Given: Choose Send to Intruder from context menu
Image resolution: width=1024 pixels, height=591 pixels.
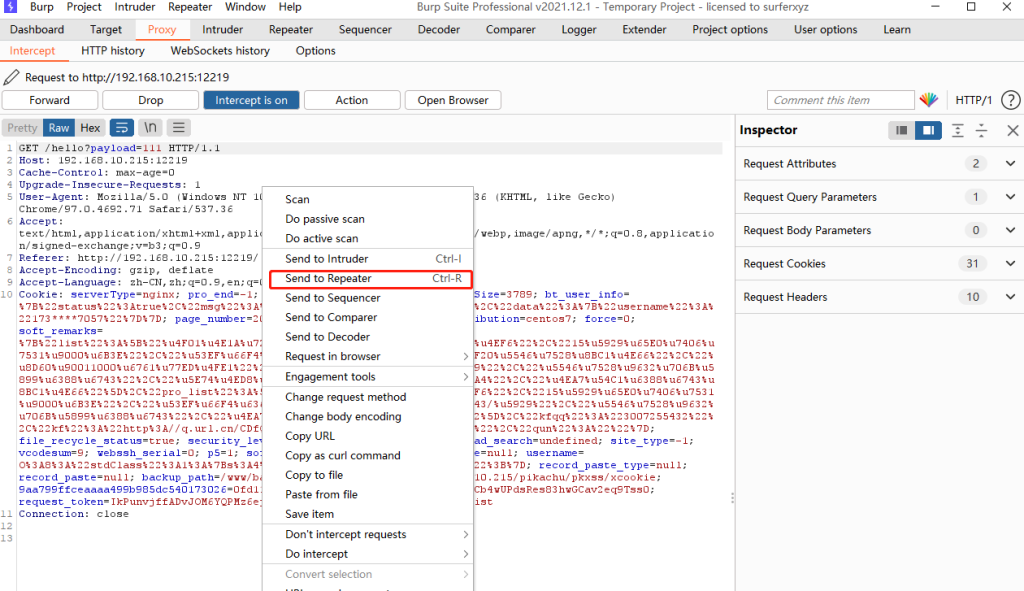Looking at the screenshot, I should 368,259.
